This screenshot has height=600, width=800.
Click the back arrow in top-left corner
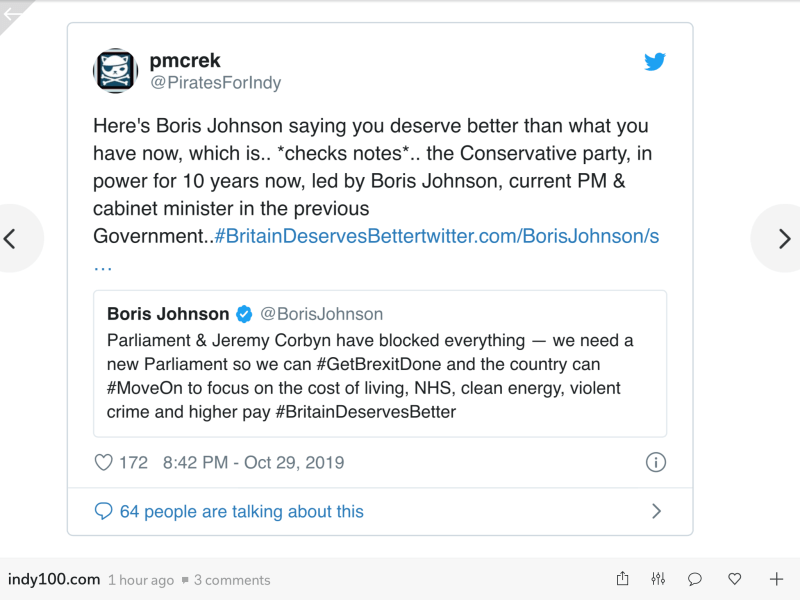(13, 13)
